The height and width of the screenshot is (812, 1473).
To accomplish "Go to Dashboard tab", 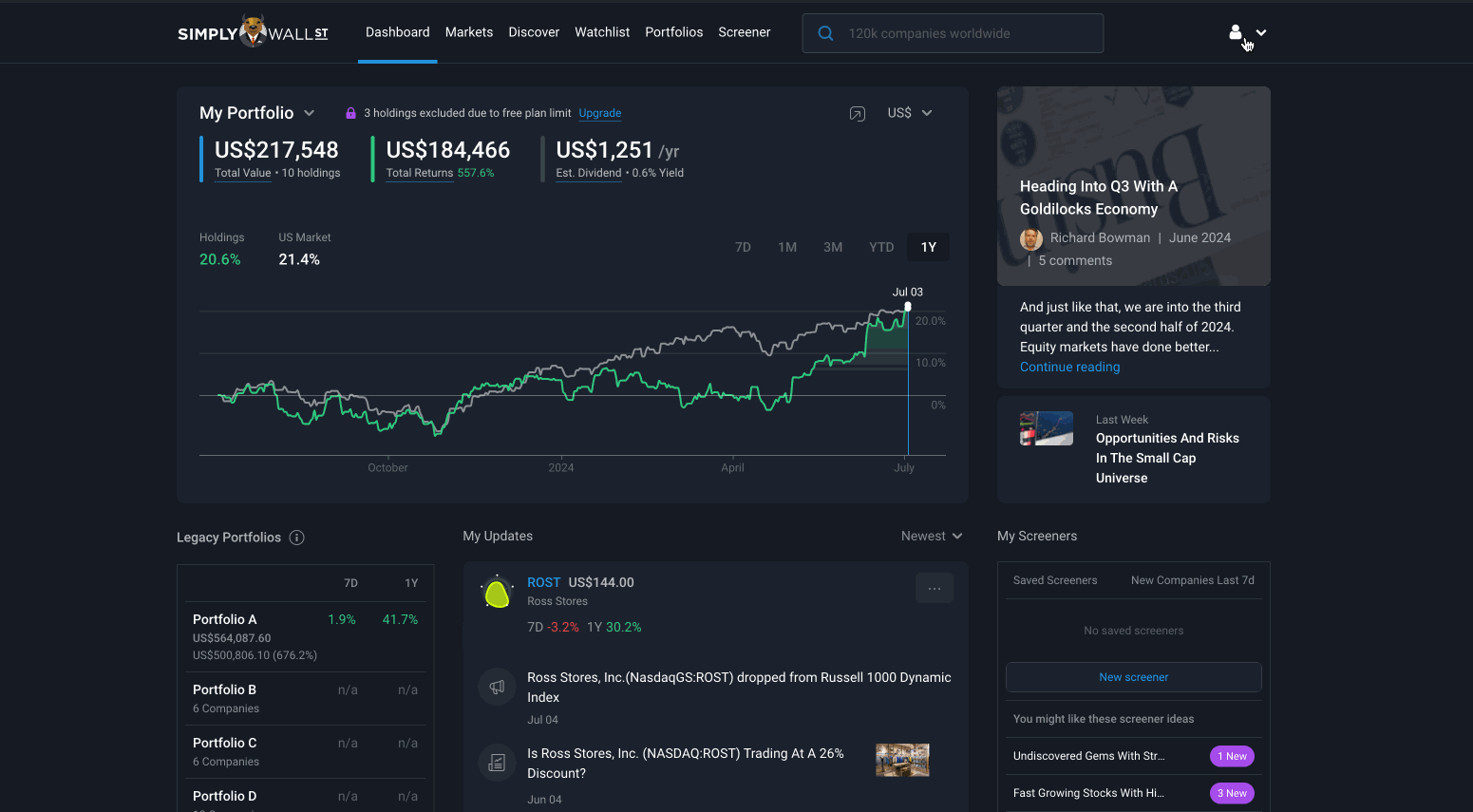I will [398, 32].
